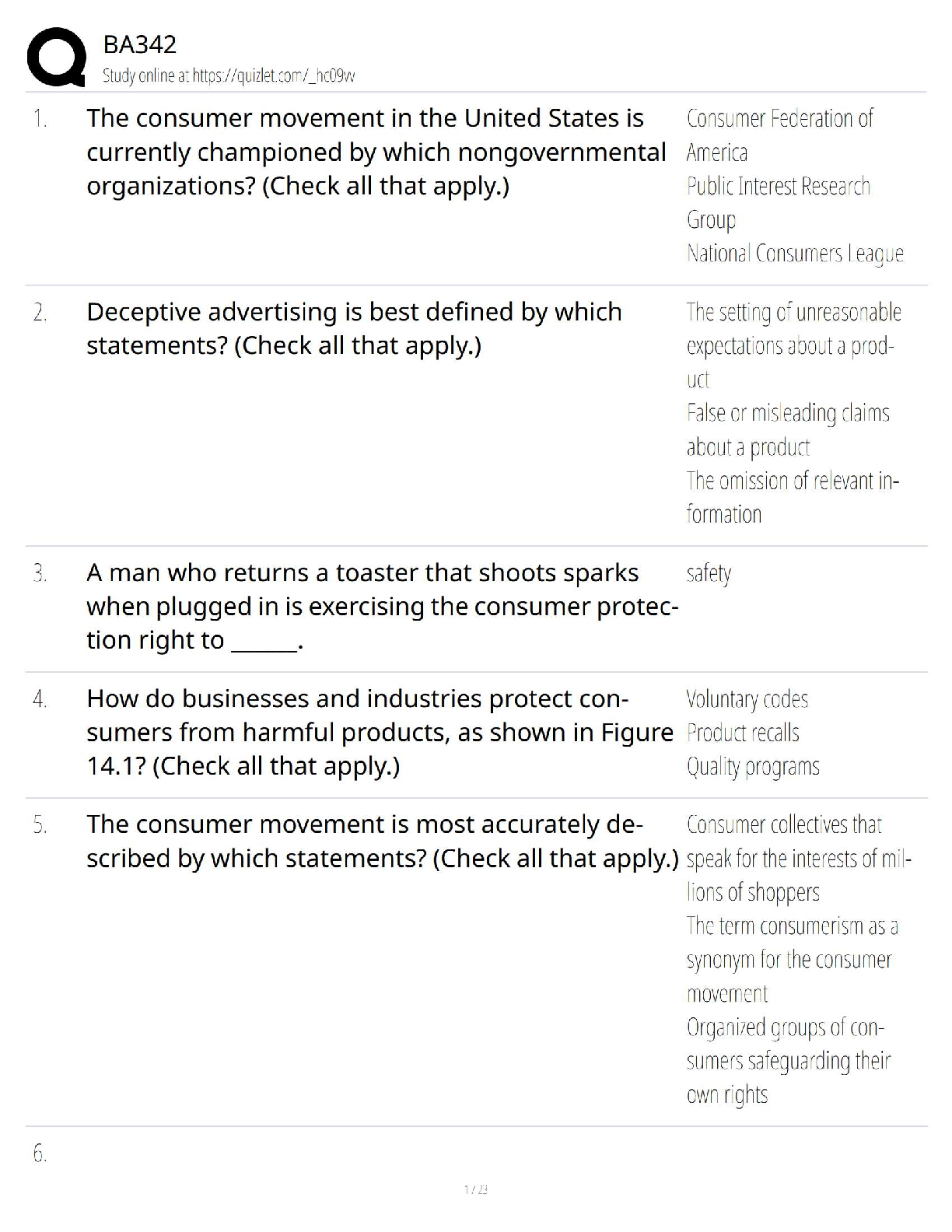The height and width of the screenshot is (1232, 952).
Task: Select the Figure 14.1 harmful products question
Action: tap(380, 732)
